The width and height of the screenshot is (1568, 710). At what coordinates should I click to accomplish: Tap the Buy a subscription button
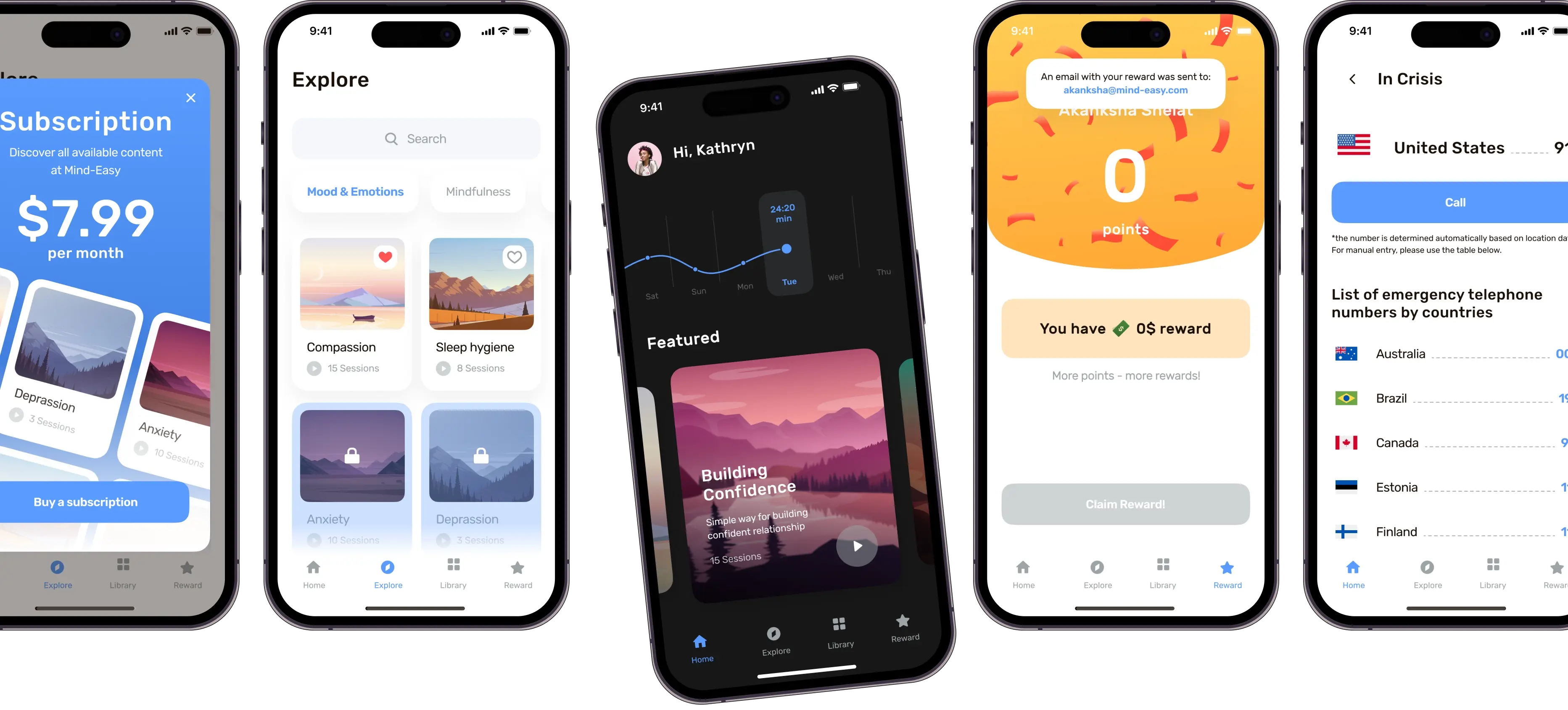85,501
